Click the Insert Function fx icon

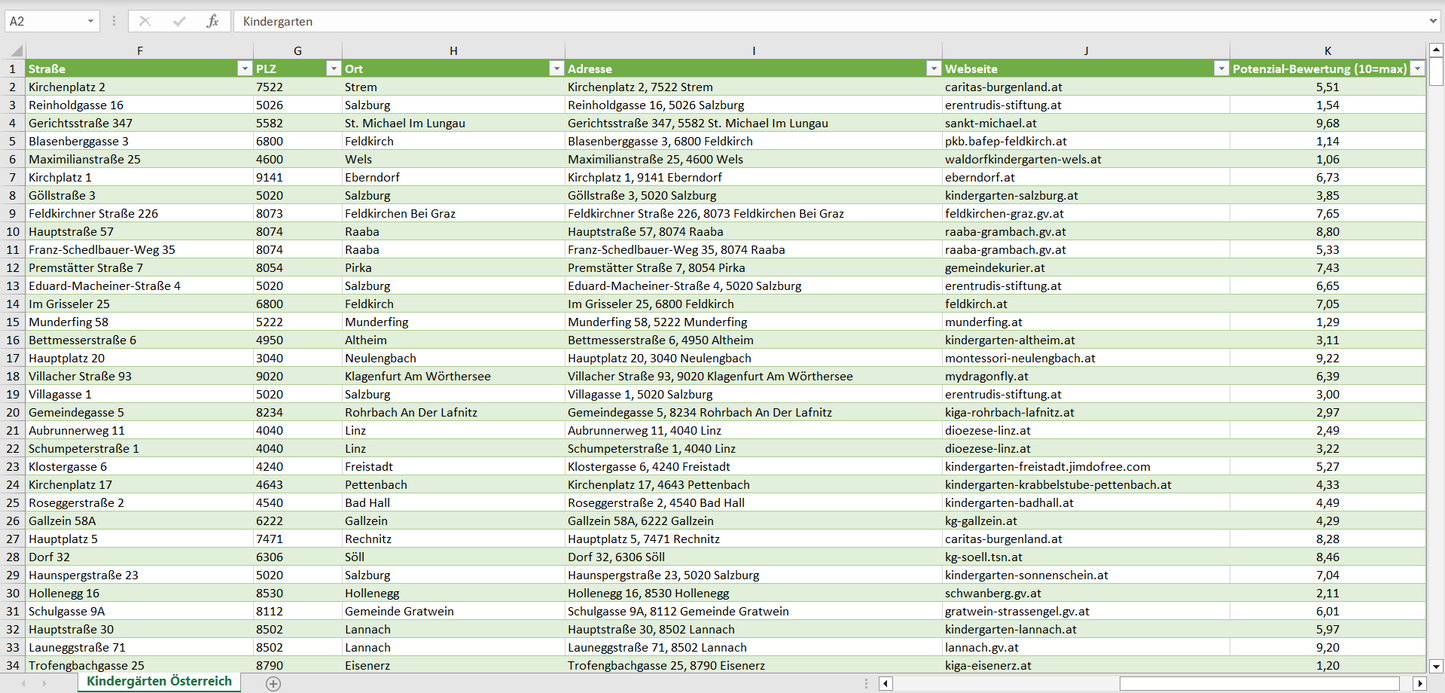point(212,21)
